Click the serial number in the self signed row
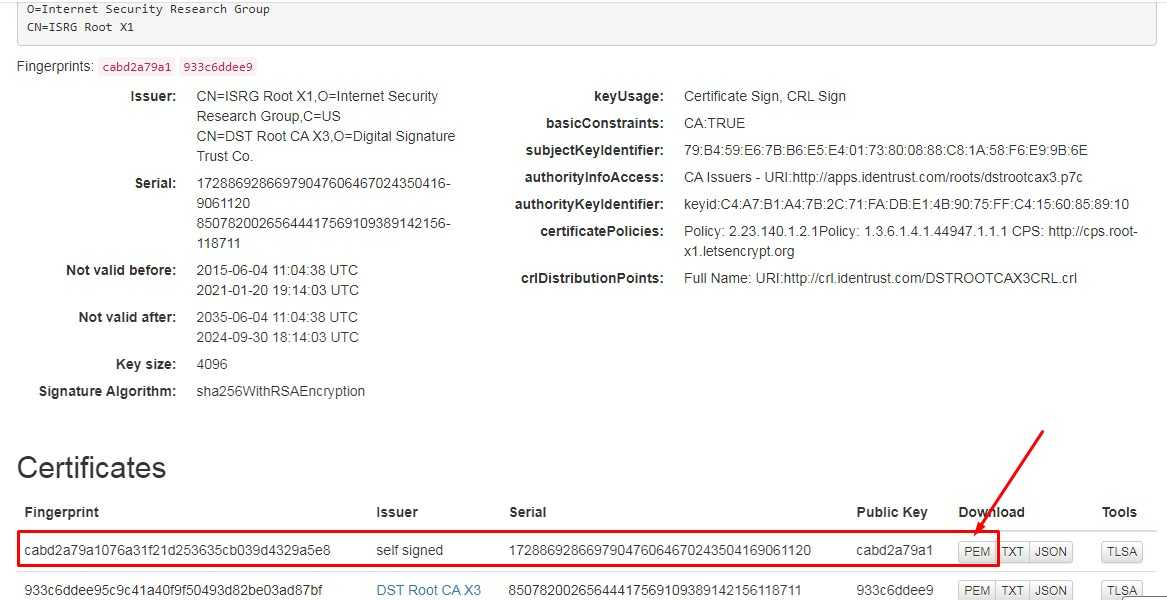The width and height of the screenshot is (1167, 600). point(660,550)
